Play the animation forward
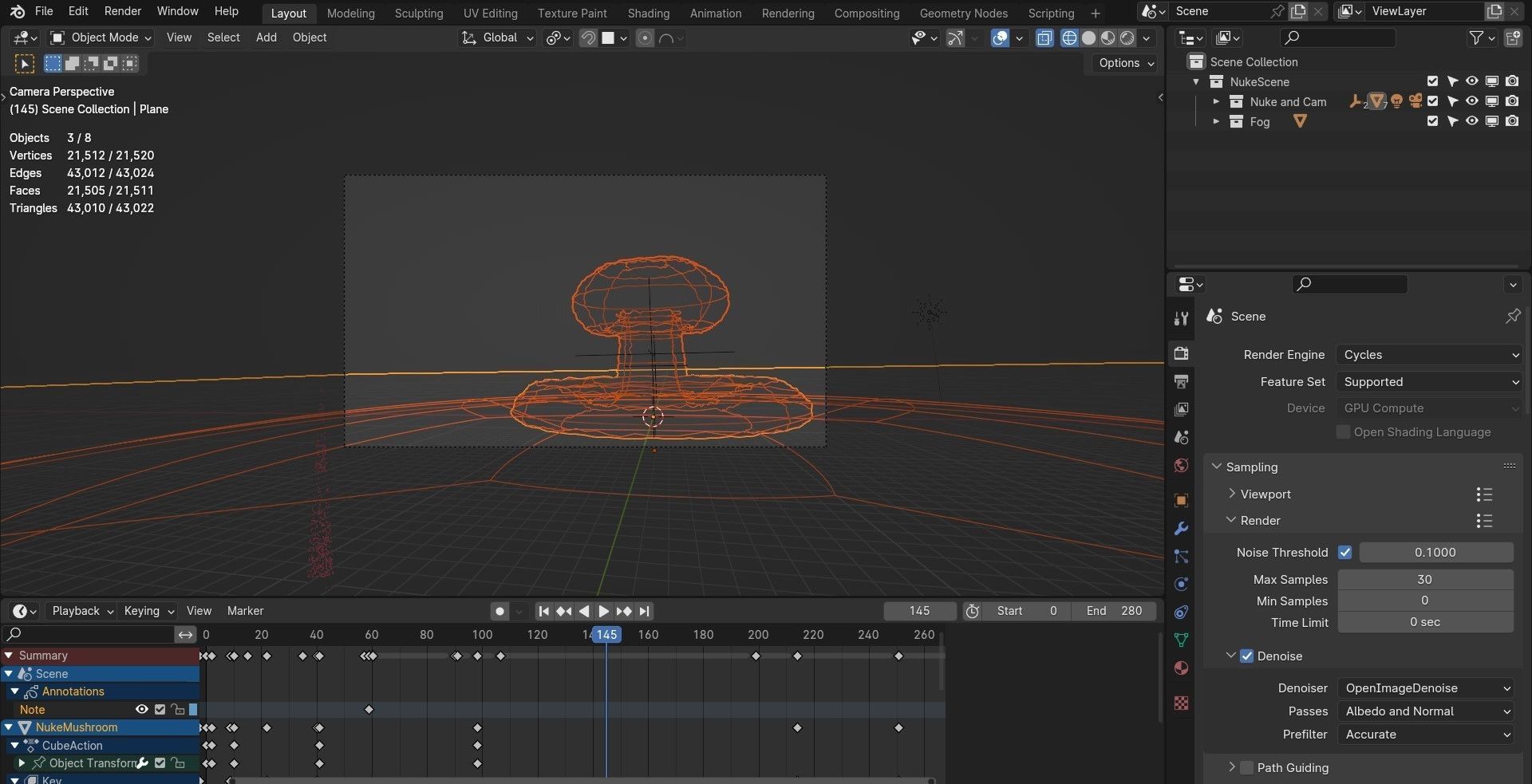 (x=604, y=611)
